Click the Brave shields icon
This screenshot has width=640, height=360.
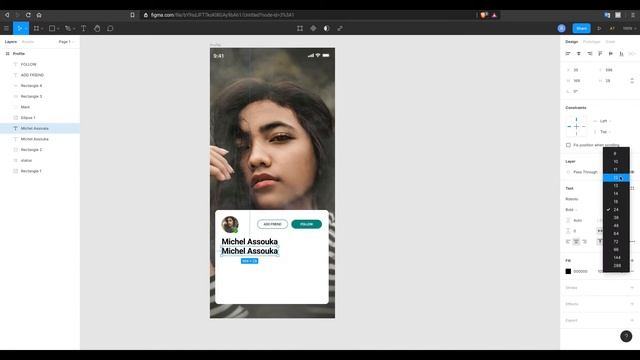coord(484,15)
